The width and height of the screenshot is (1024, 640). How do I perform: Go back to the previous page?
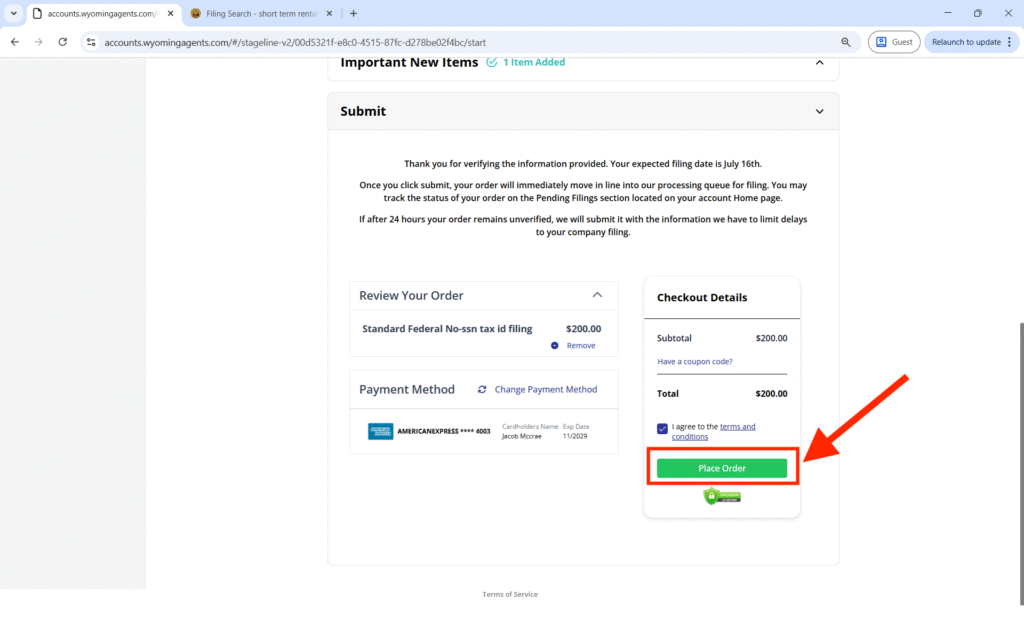(x=15, y=42)
